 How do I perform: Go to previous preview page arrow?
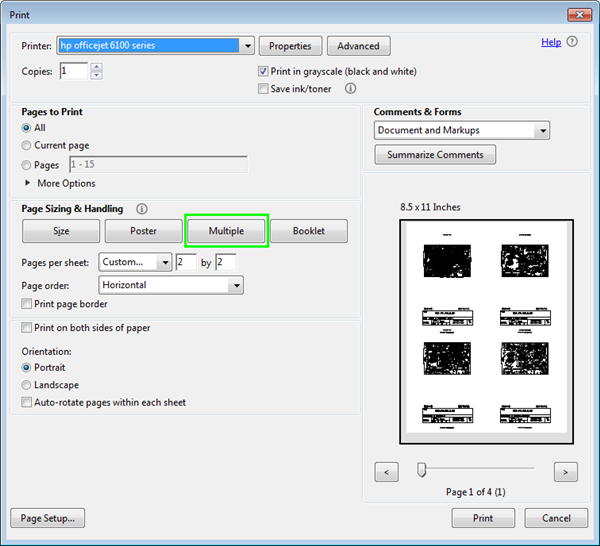pyautogui.click(x=387, y=471)
